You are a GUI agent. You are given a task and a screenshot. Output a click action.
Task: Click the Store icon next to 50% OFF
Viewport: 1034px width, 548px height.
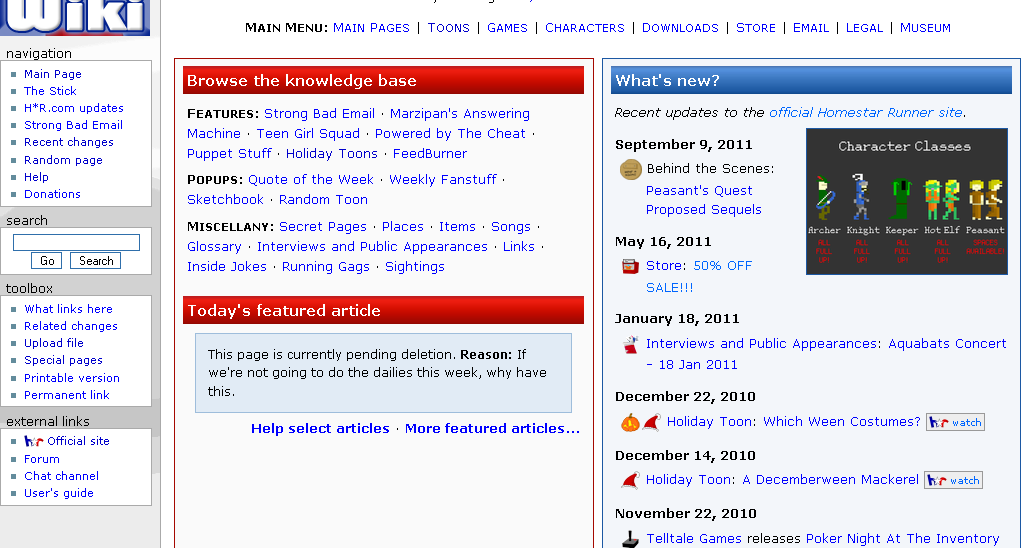click(630, 266)
